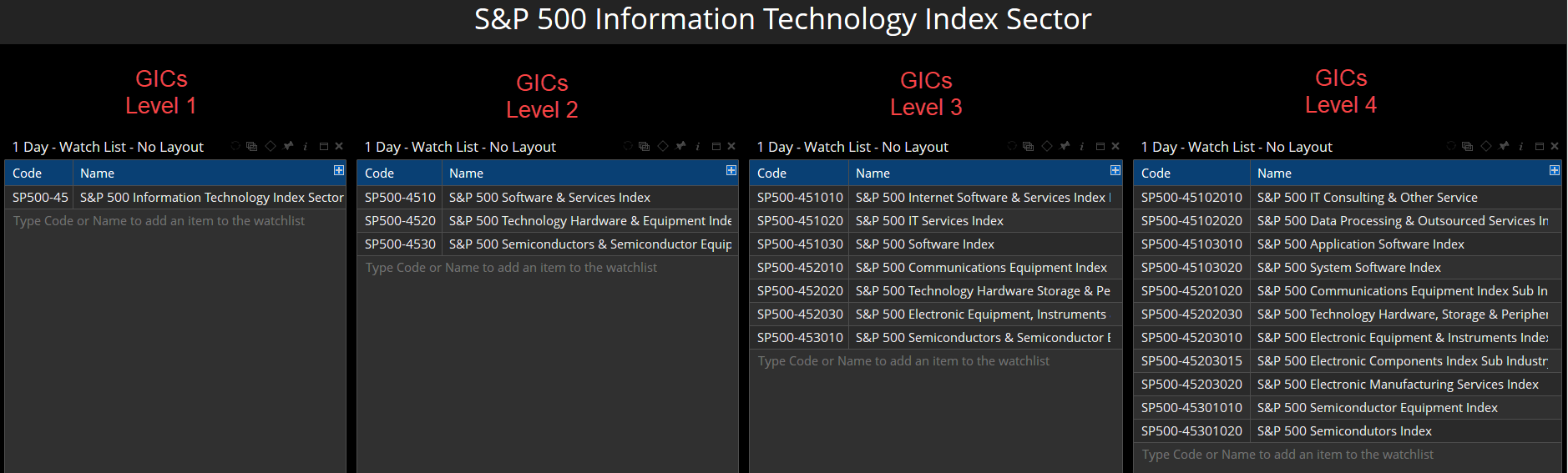This screenshot has height=473, width=1568.
Task: Open info icon in Level 3 watch list
Action: point(1081,146)
